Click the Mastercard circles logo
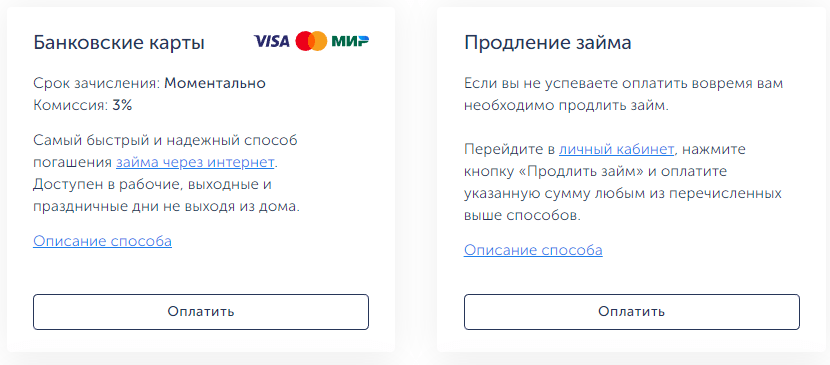Screen dimensions: 830x365 [311, 41]
